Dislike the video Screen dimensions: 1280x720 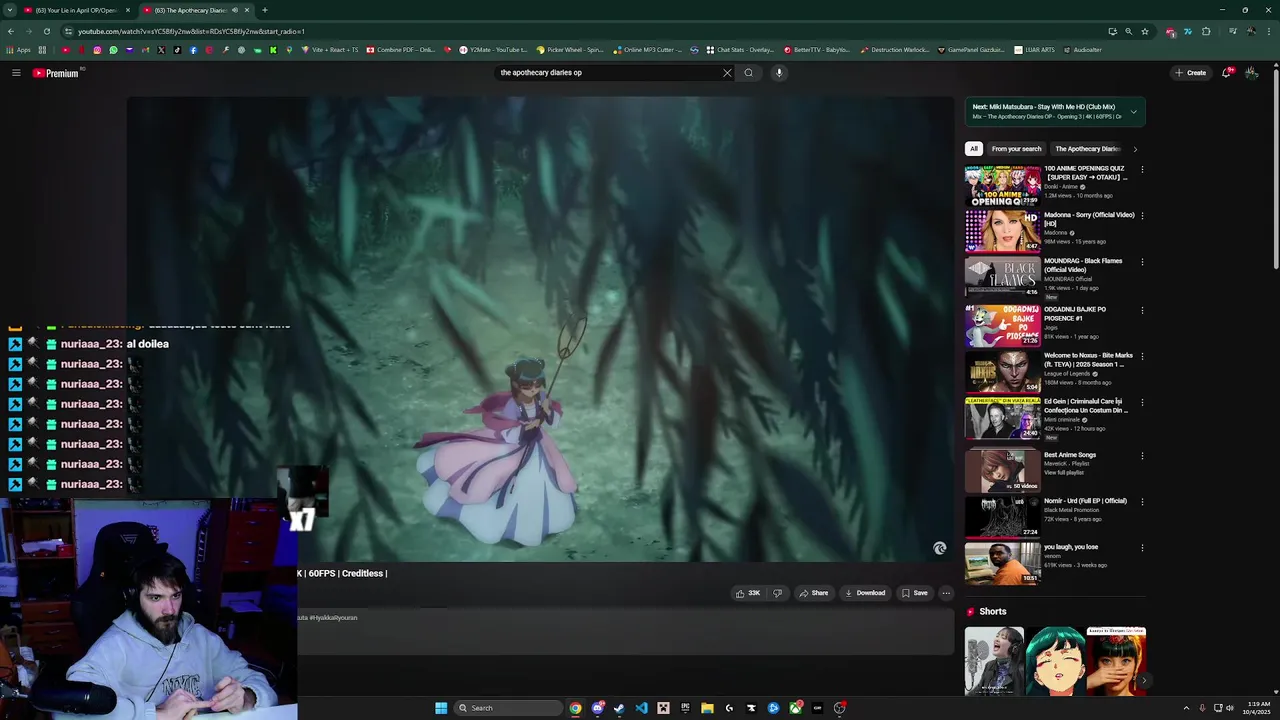point(778,593)
